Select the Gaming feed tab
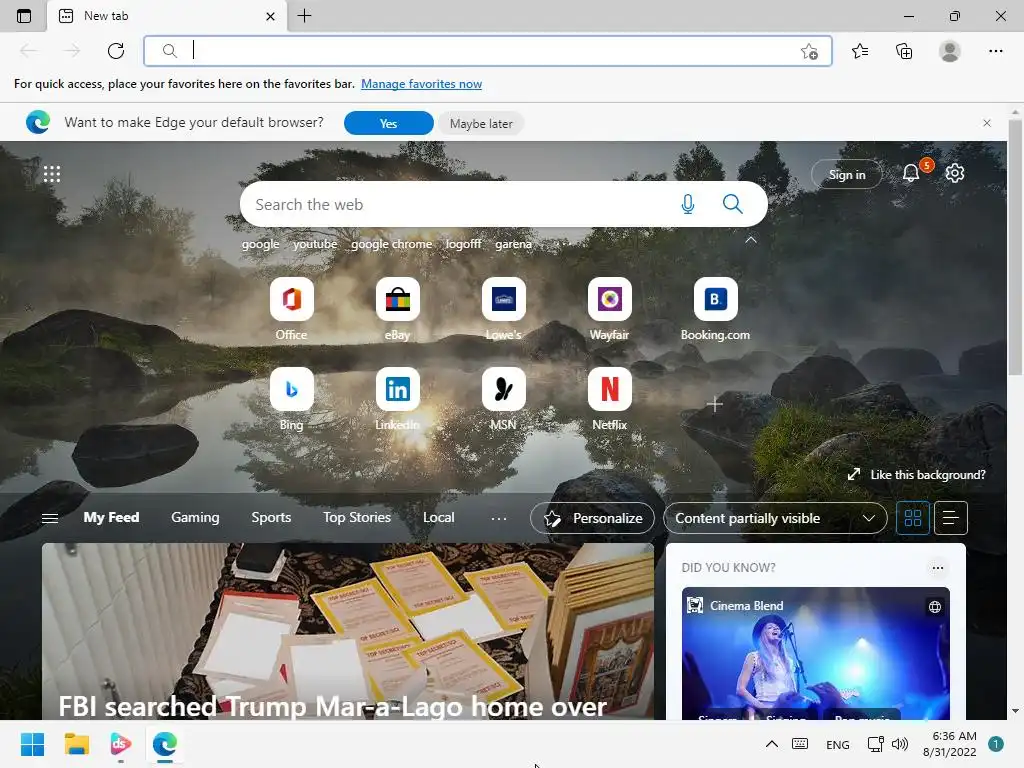The width and height of the screenshot is (1024, 768). click(x=195, y=517)
